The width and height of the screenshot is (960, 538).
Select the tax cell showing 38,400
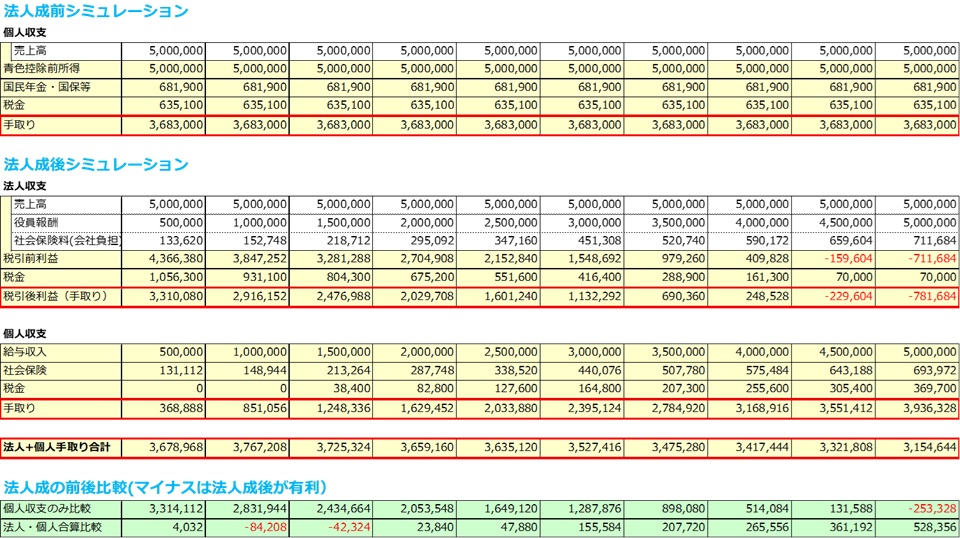click(331, 389)
